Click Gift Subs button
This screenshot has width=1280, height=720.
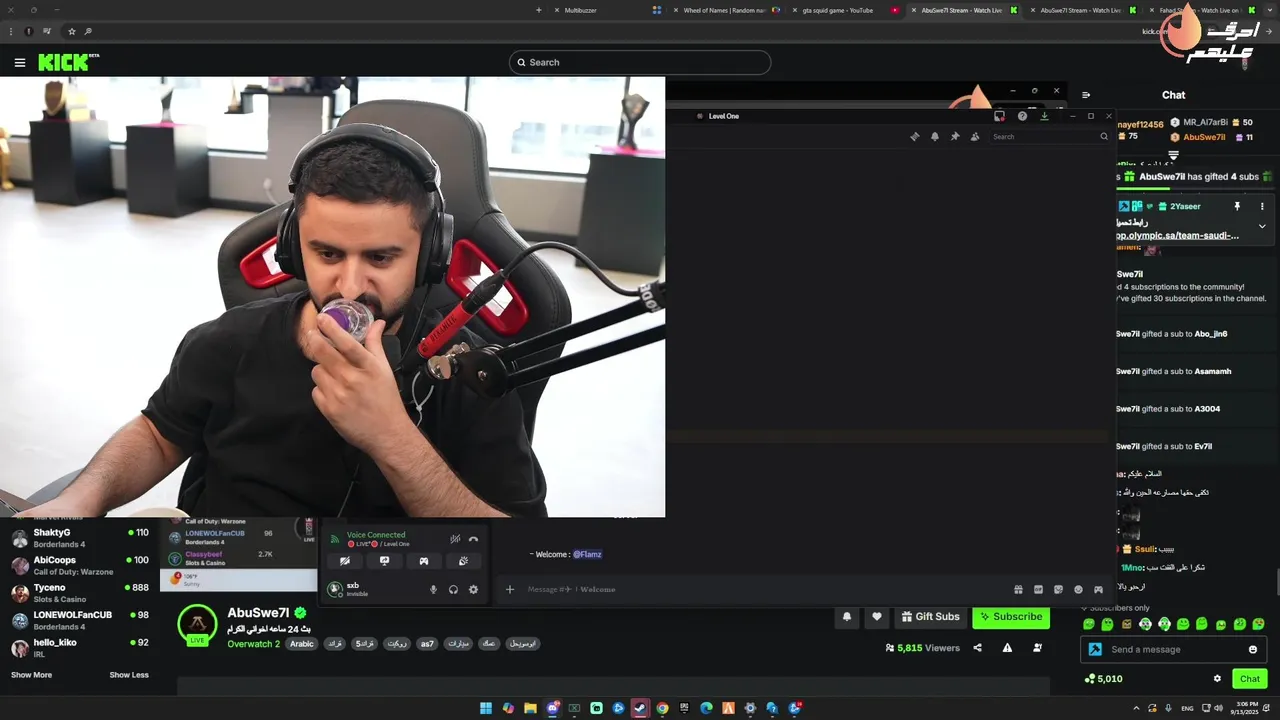(x=930, y=617)
